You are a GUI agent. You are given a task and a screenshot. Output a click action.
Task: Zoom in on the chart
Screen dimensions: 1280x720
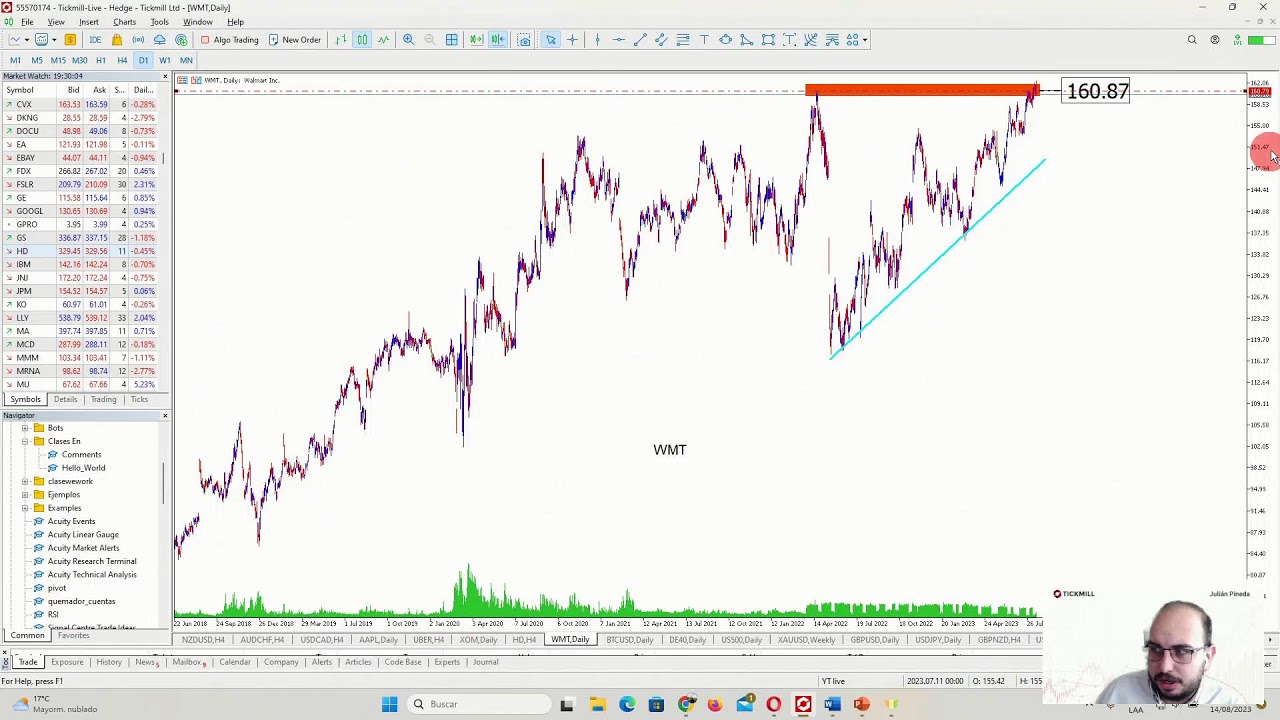(x=408, y=40)
